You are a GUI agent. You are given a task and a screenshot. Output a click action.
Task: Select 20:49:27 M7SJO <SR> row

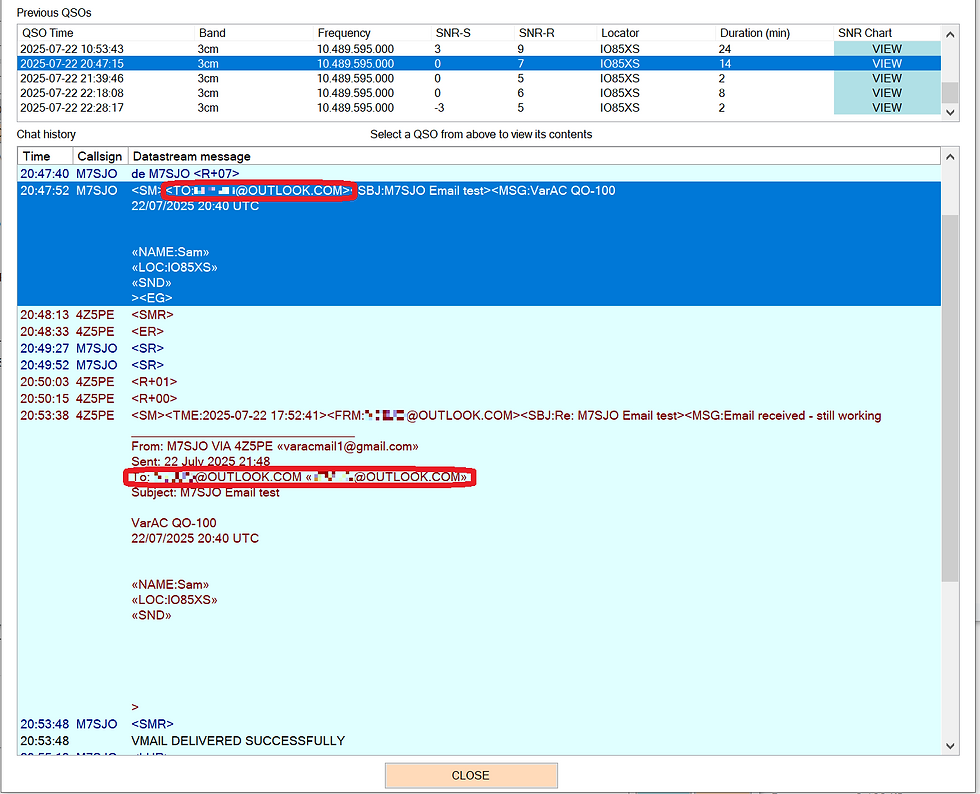(x=479, y=348)
